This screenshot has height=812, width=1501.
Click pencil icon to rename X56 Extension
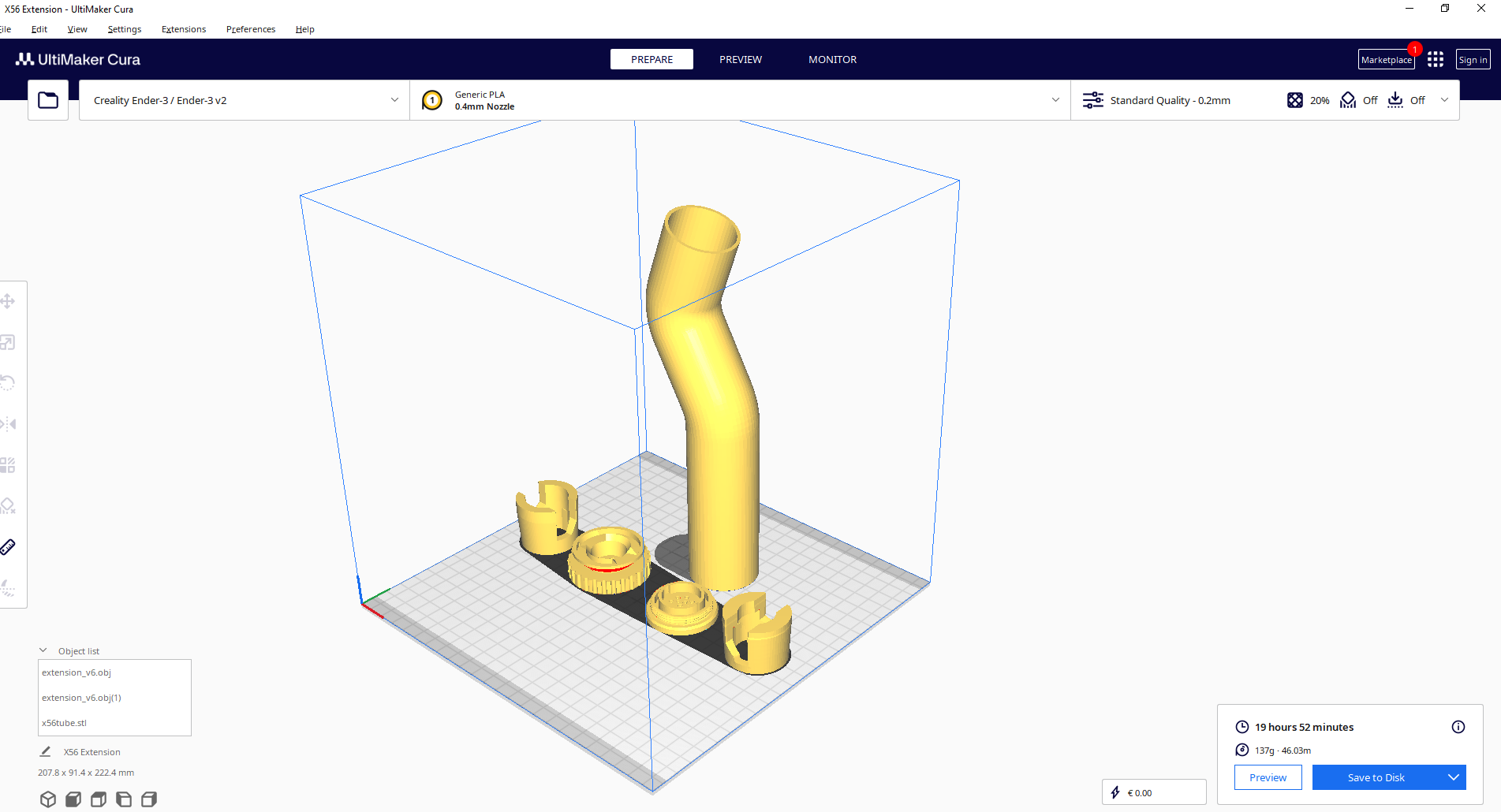(46, 752)
